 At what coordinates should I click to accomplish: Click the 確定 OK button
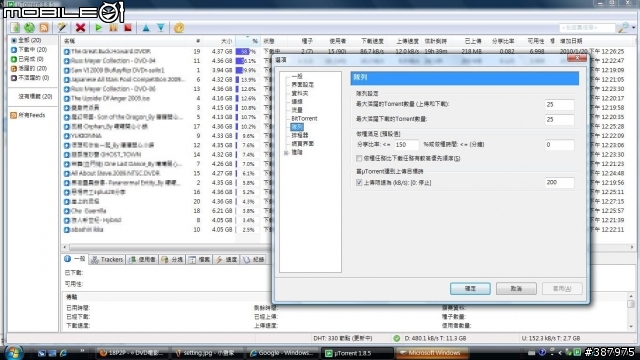(x=470, y=289)
